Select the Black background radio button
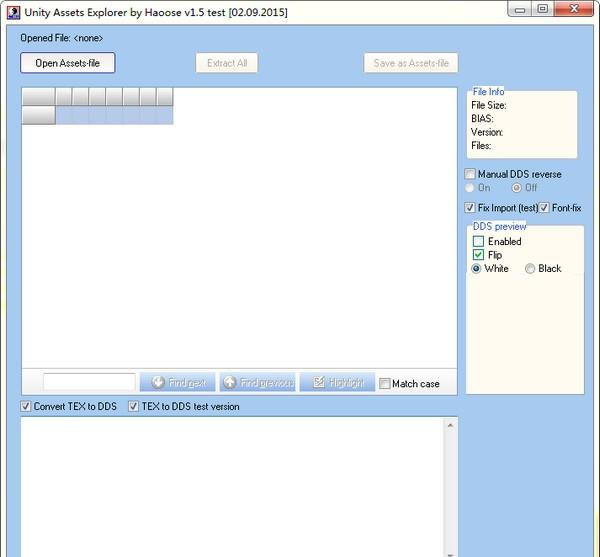Image resolution: width=600 pixels, height=557 pixels. (530, 269)
